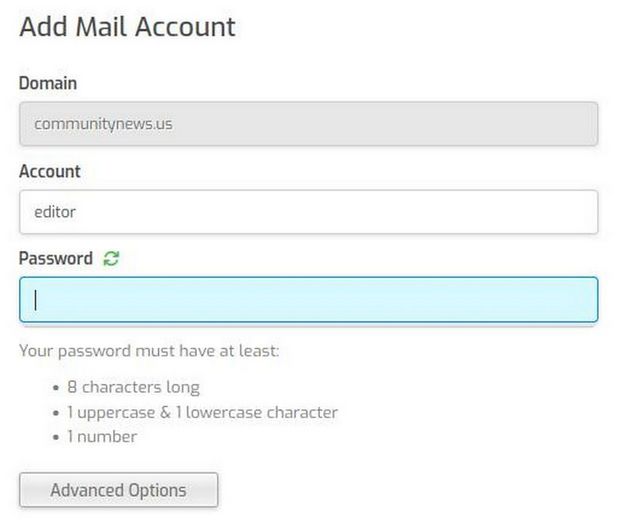
Task: Click the greyed-out Domain field
Action: [308, 125]
